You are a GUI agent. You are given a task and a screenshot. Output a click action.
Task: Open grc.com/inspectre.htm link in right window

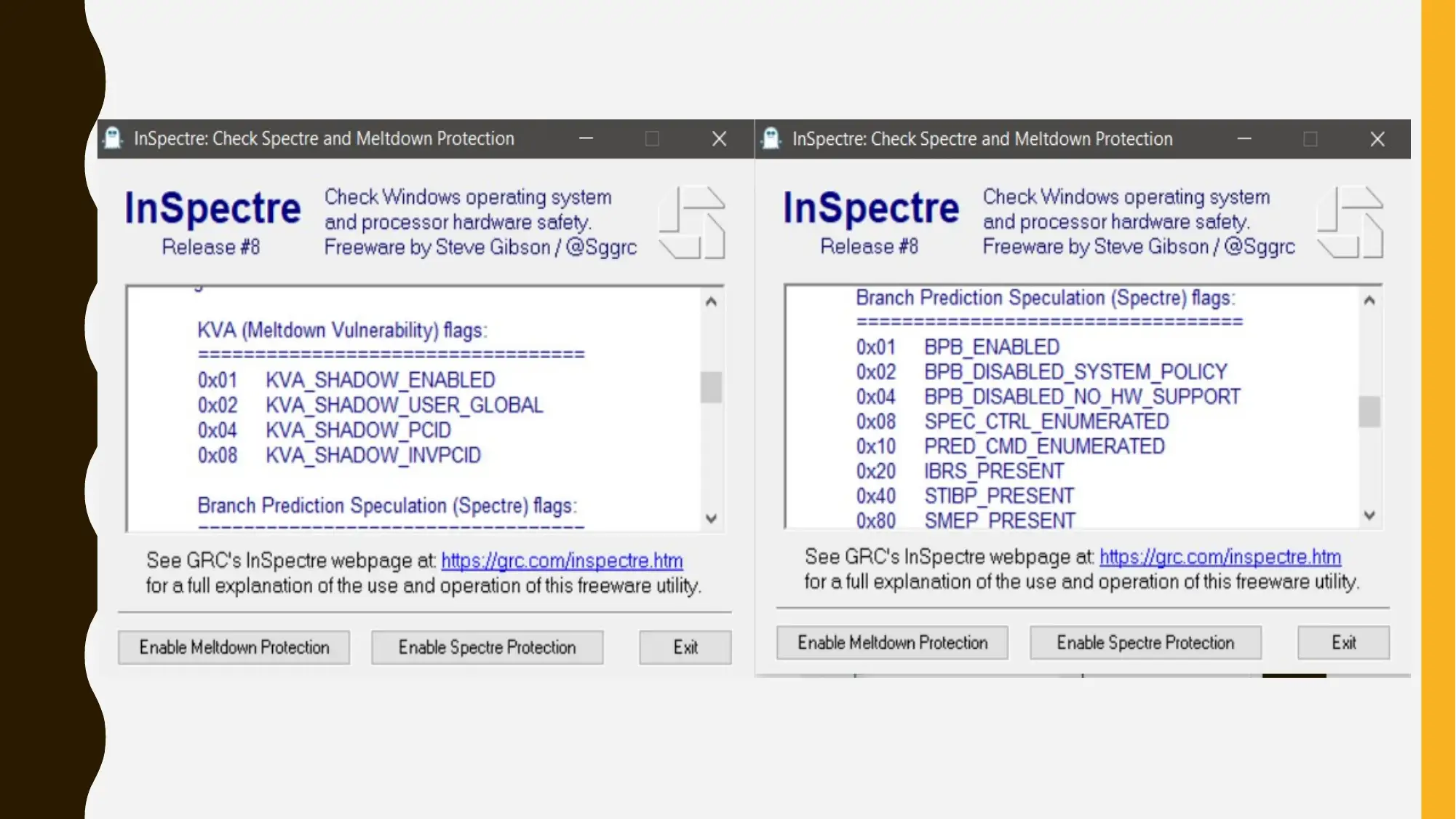pyautogui.click(x=1220, y=557)
